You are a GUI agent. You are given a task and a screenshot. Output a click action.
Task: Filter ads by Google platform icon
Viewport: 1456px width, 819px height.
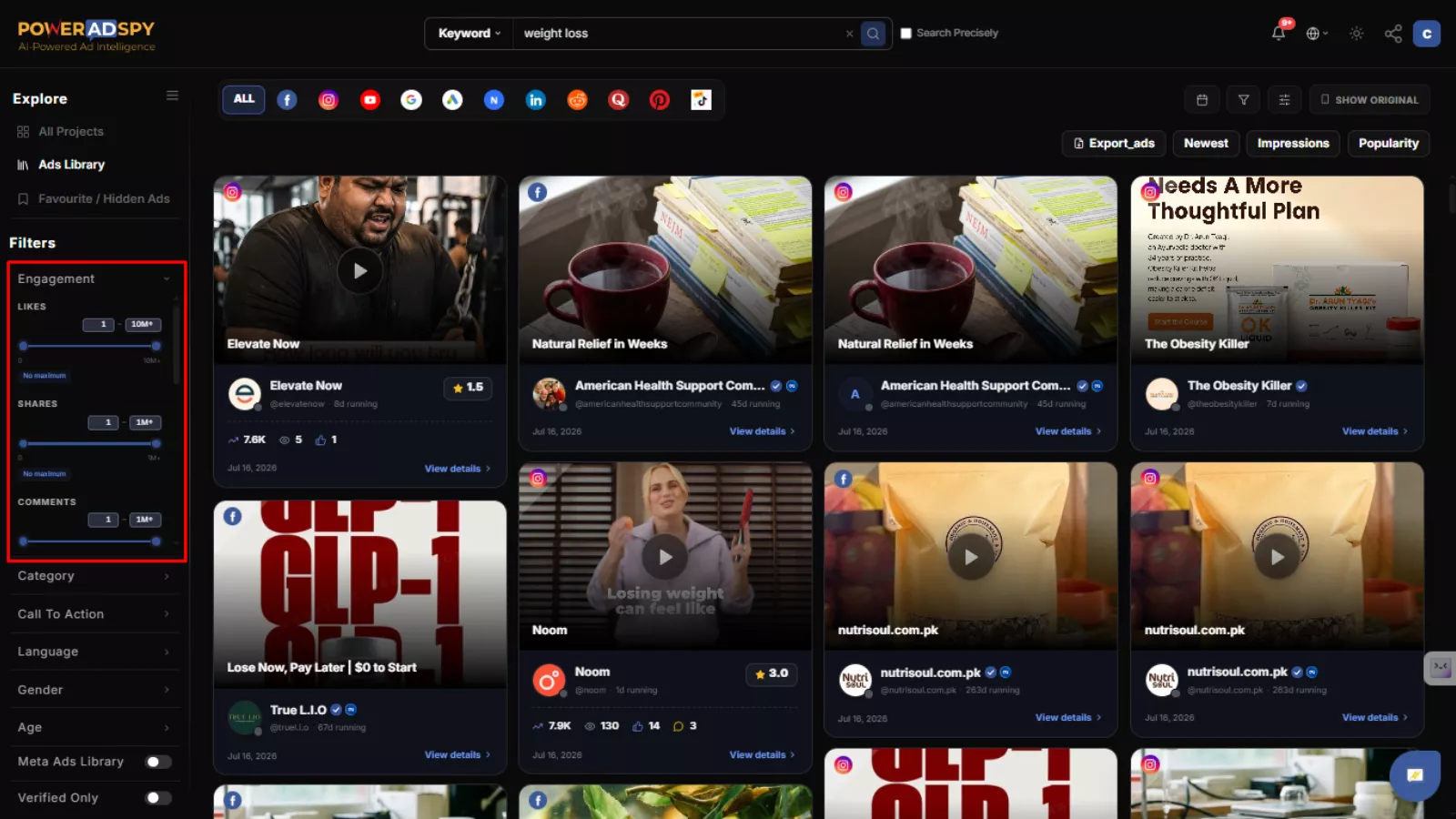[x=411, y=100]
